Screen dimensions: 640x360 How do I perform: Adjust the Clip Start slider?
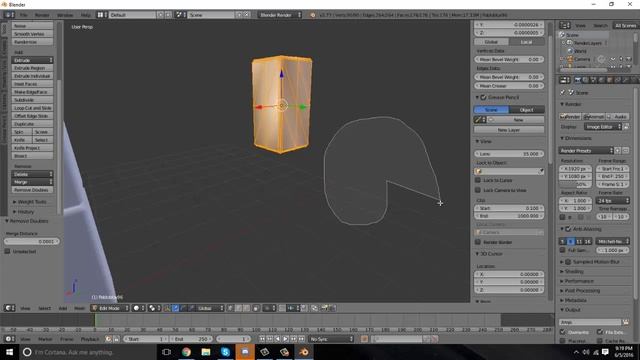509,208
